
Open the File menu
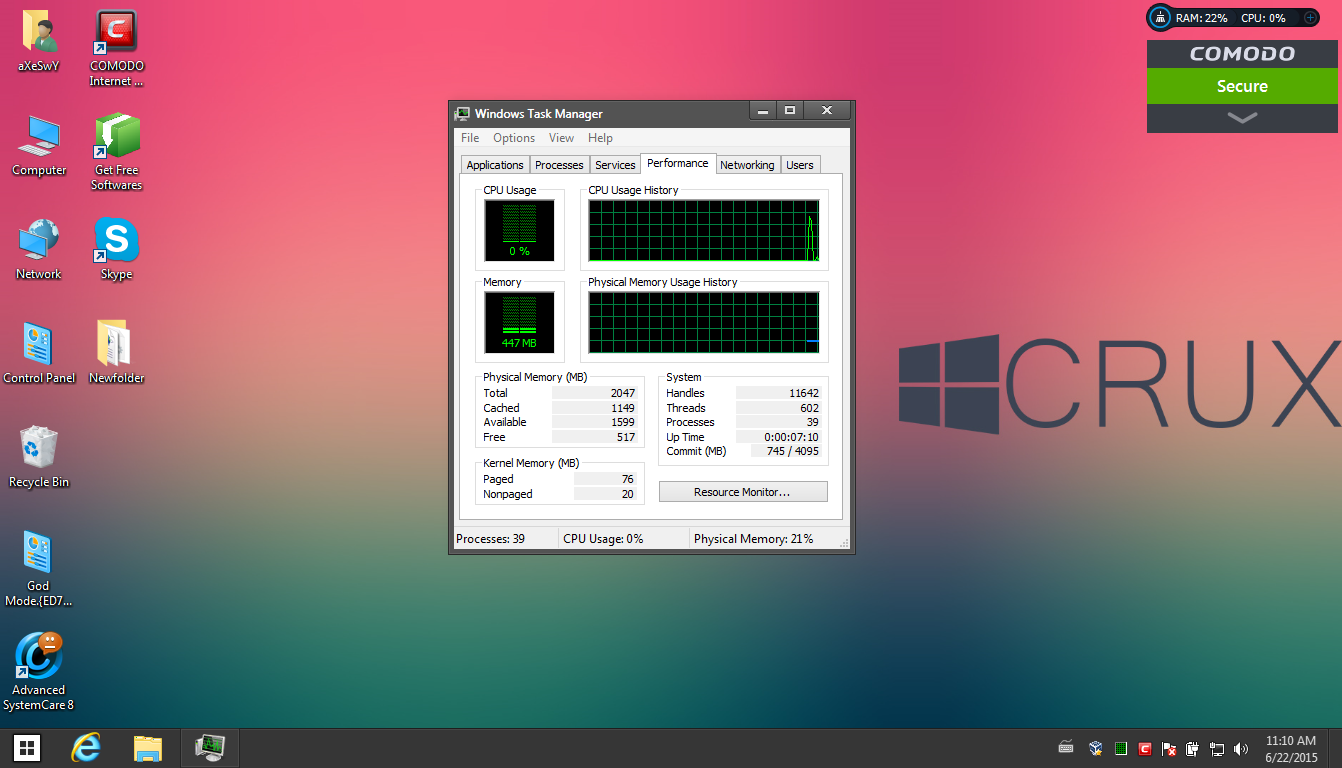470,138
